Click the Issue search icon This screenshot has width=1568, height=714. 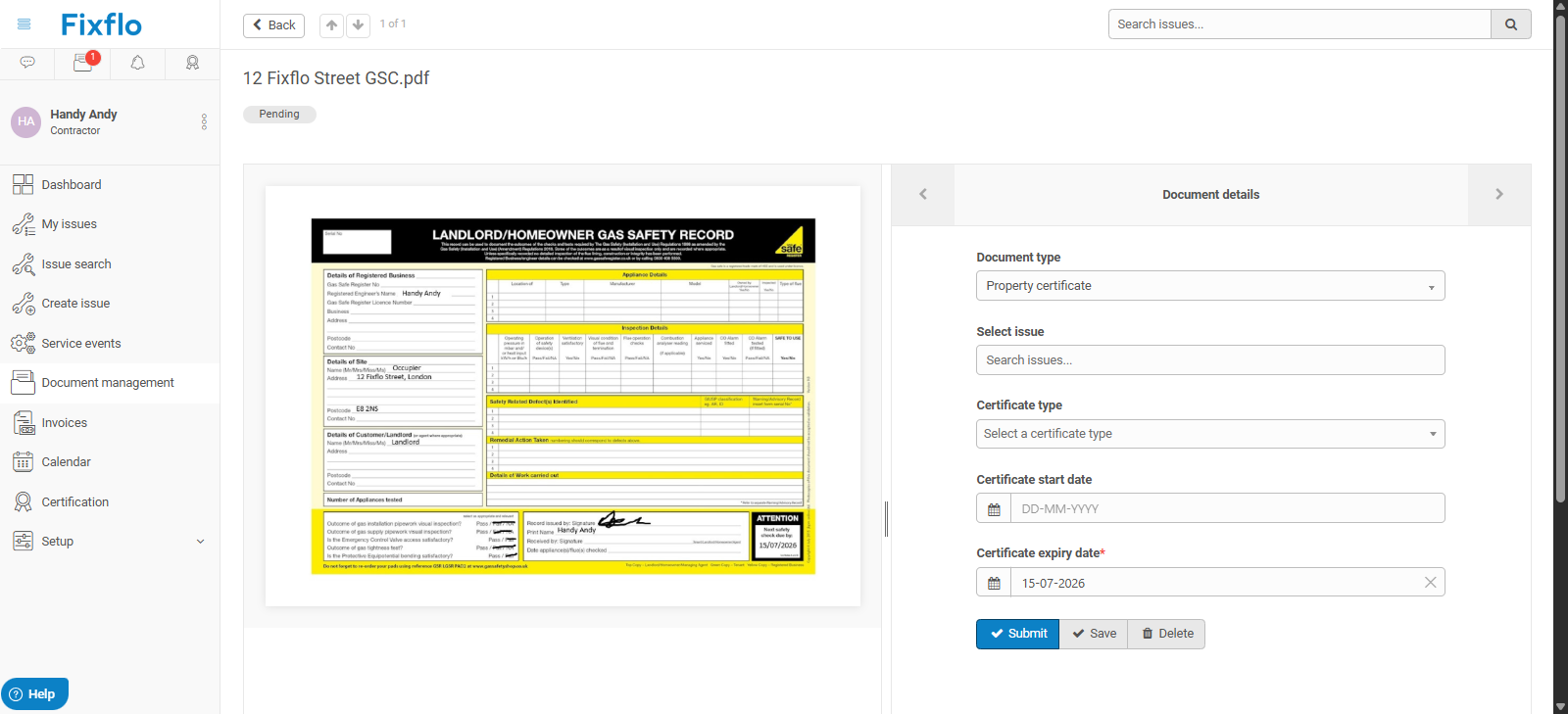24,263
